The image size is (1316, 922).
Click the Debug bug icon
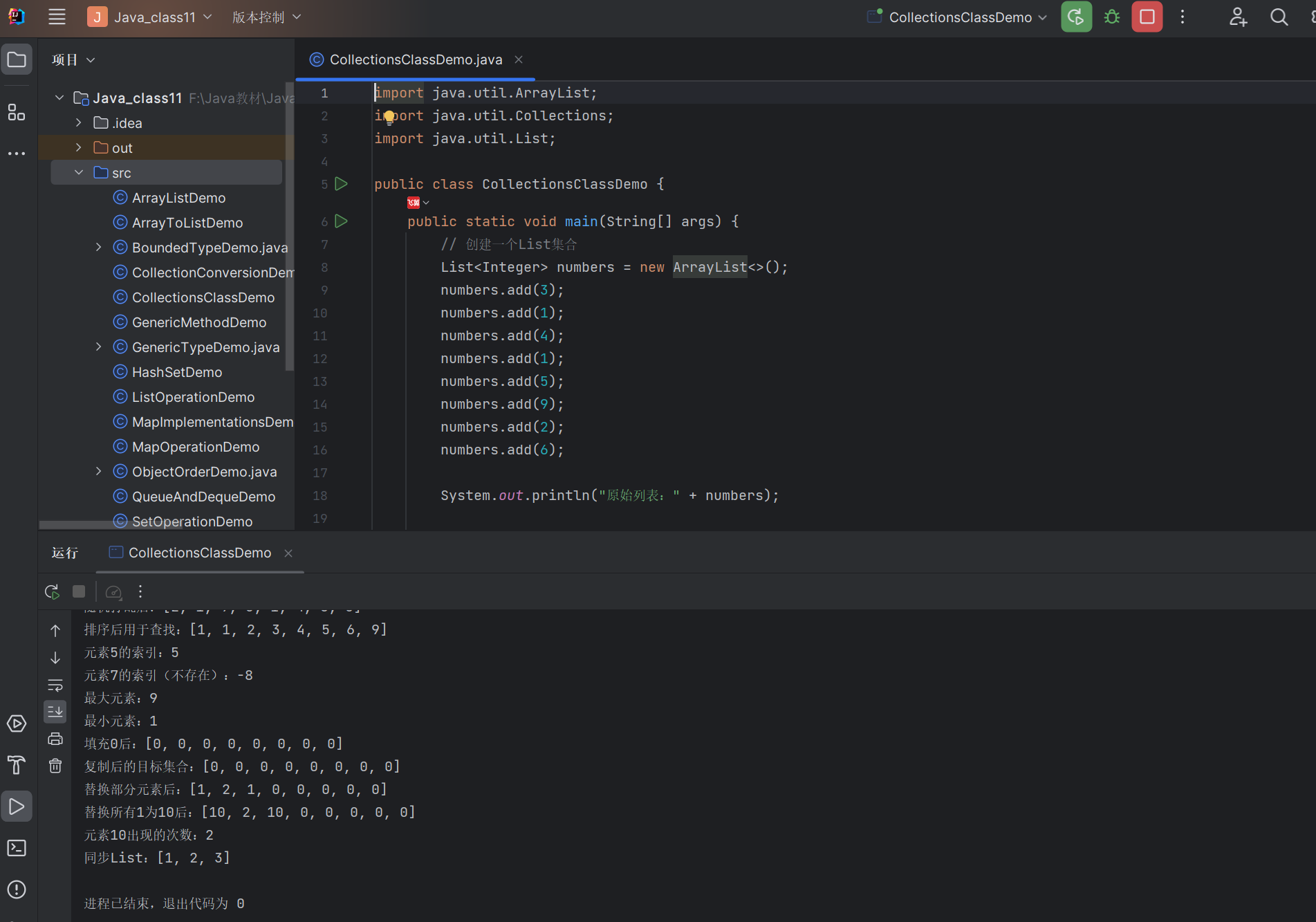[x=1112, y=17]
